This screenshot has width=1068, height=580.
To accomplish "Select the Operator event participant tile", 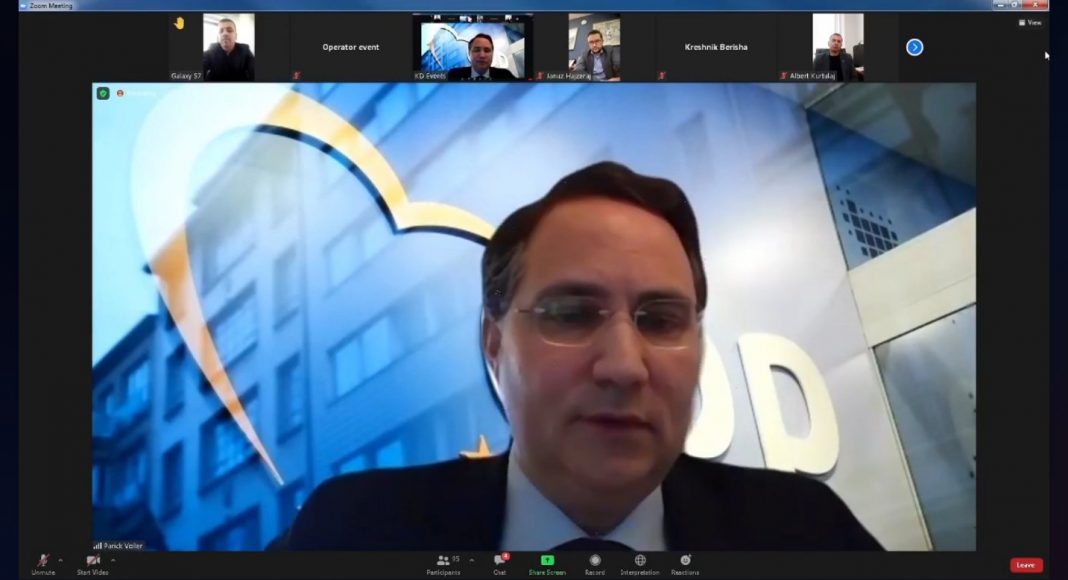I will point(350,47).
